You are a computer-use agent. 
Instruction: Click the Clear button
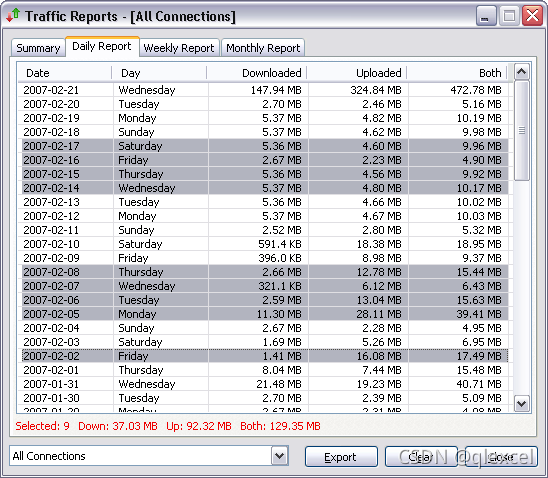(421, 456)
